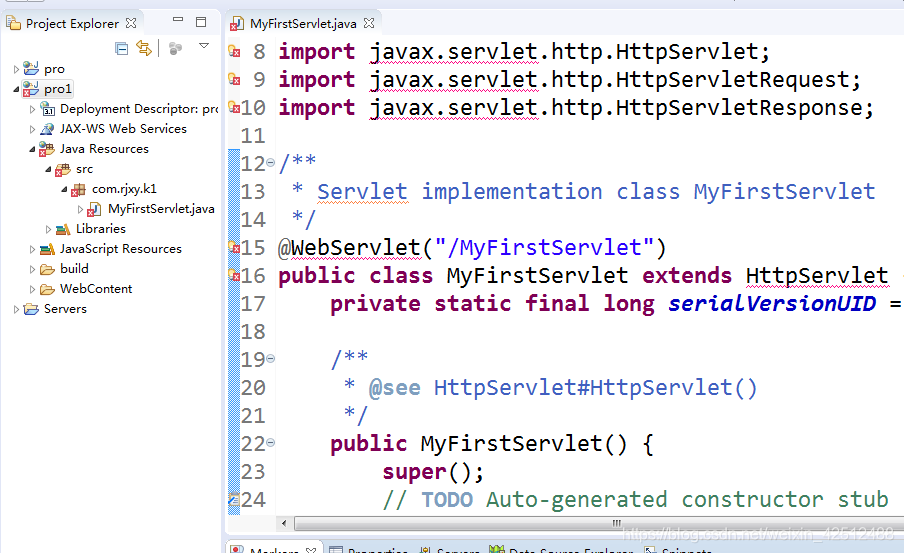This screenshot has width=904, height=553.
Task: Expand JAX-WS Web Services node
Action: (x=32, y=129)
